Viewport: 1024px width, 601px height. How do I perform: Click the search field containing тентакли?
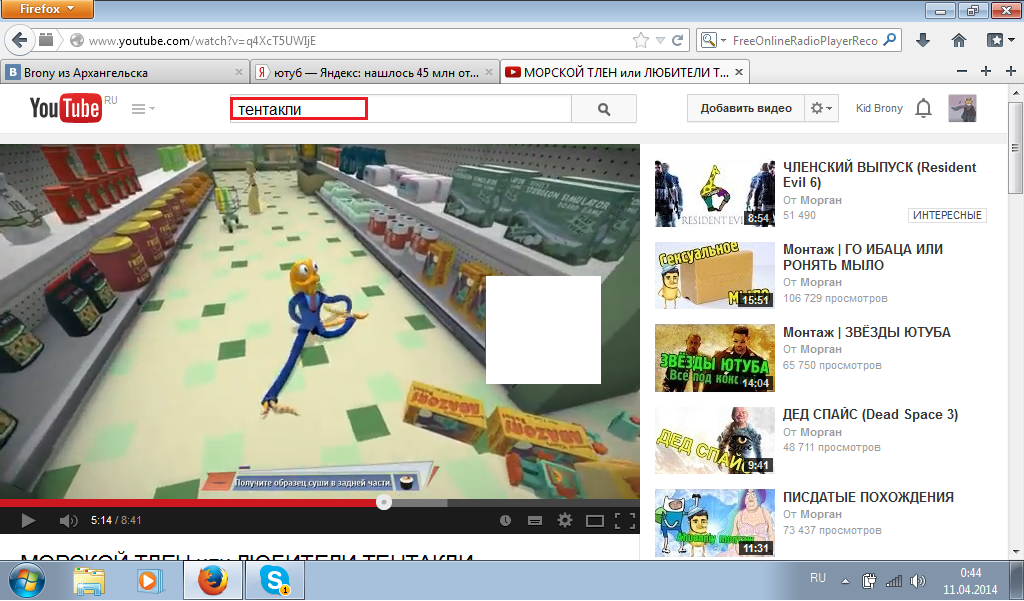(x=400, y=109)
